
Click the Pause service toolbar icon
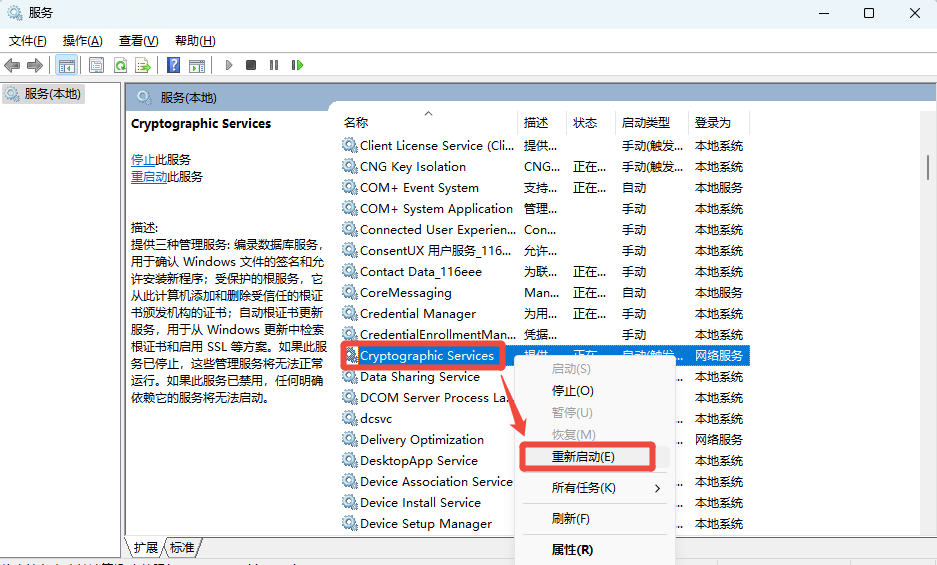[x=274, y=65]
